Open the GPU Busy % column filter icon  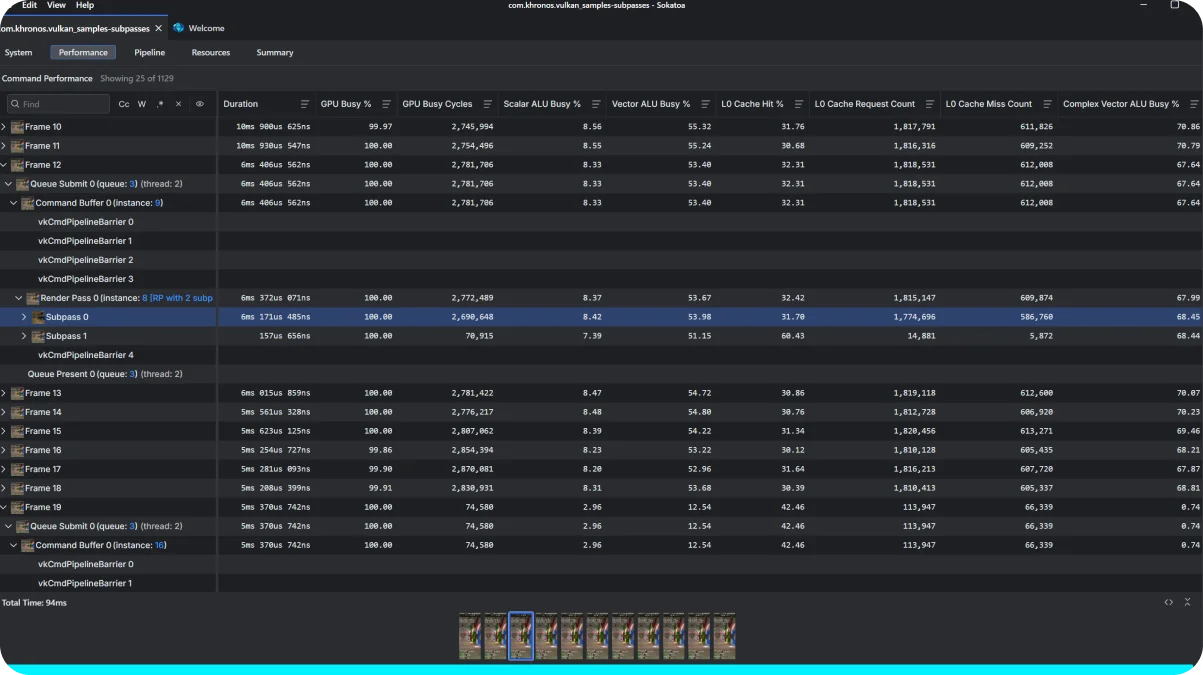click(x=386, y=104)
